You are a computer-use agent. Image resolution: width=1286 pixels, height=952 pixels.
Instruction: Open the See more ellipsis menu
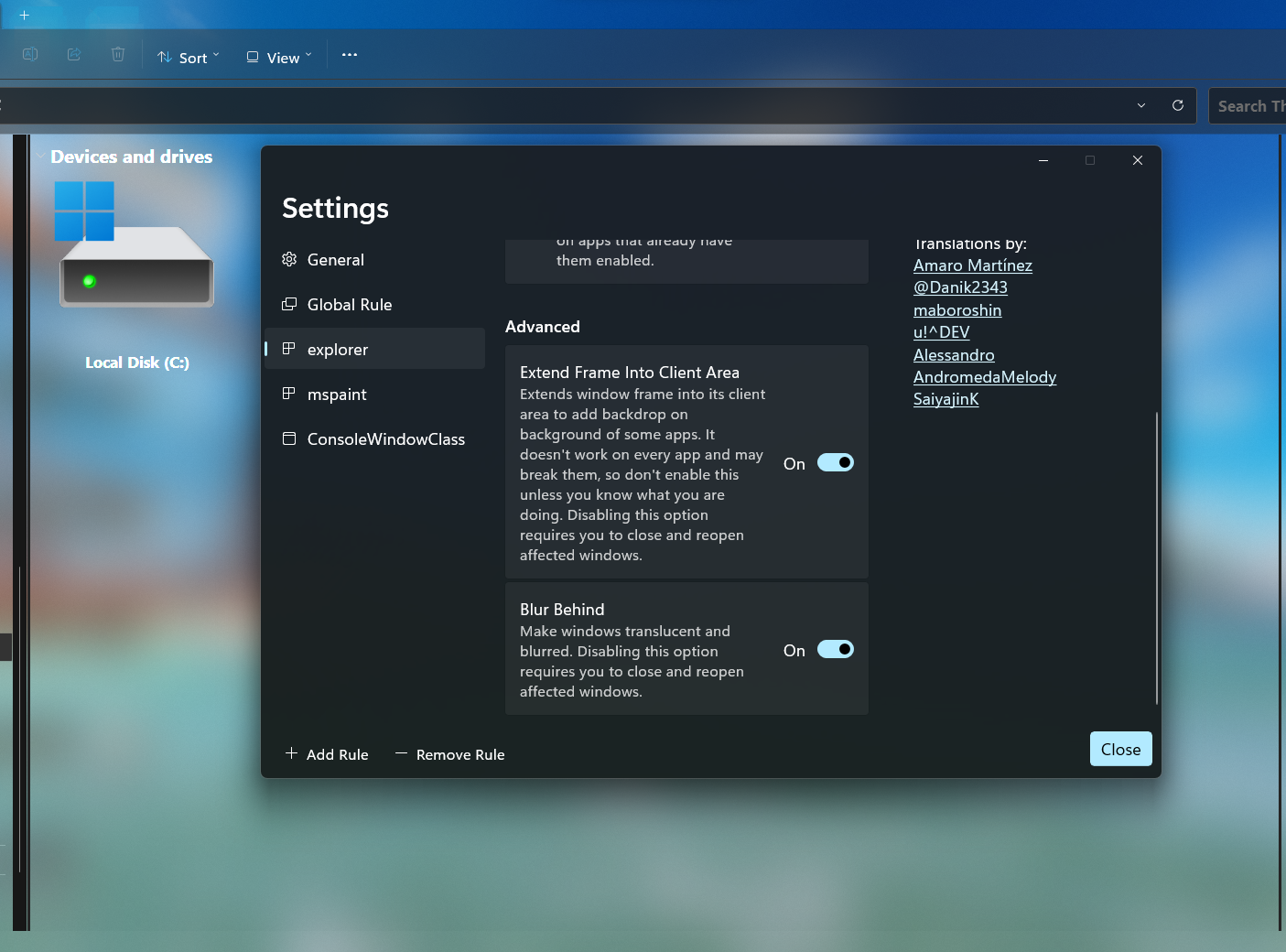(349, 54)
